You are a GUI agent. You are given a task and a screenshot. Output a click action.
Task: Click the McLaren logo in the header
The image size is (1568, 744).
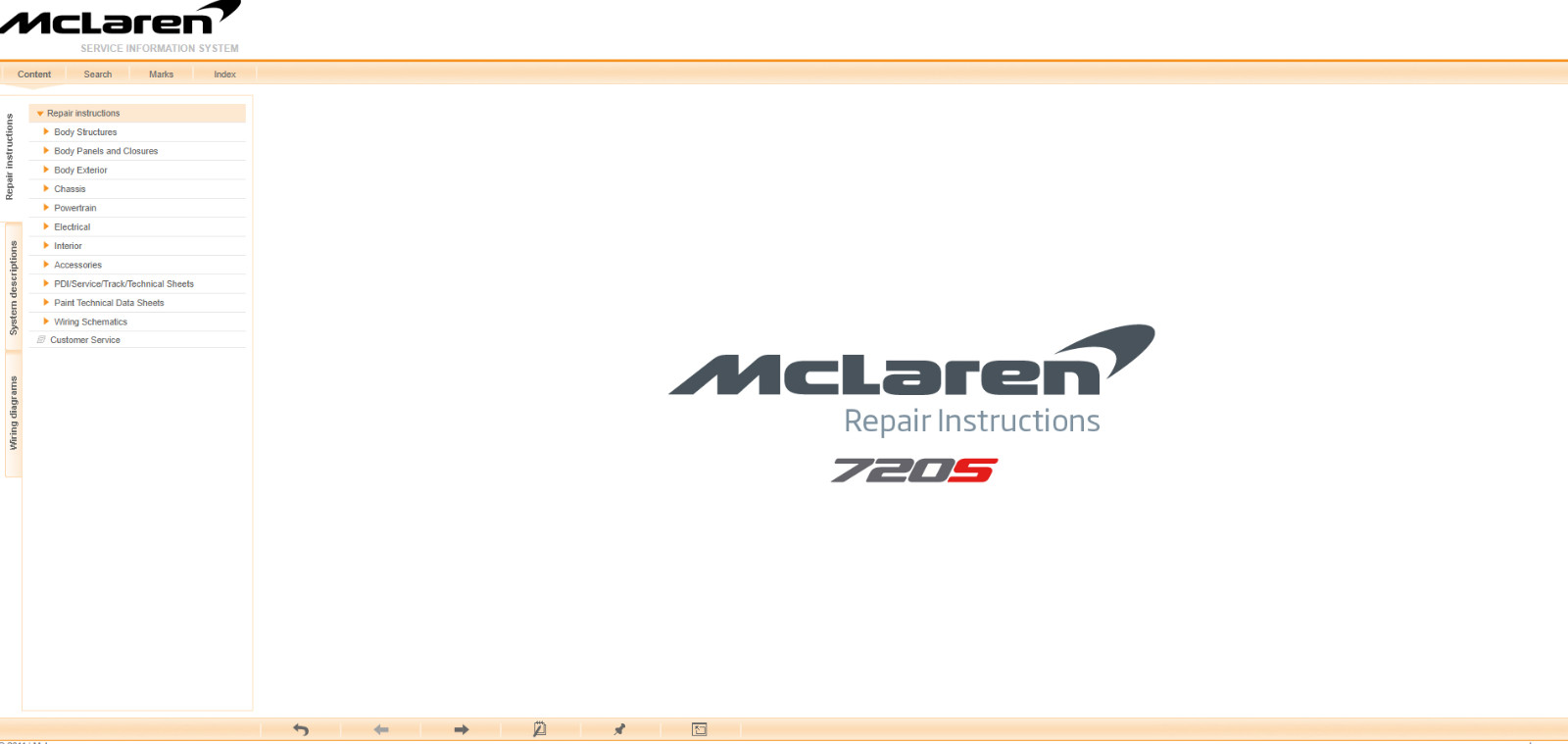click(x=121, y=20)
